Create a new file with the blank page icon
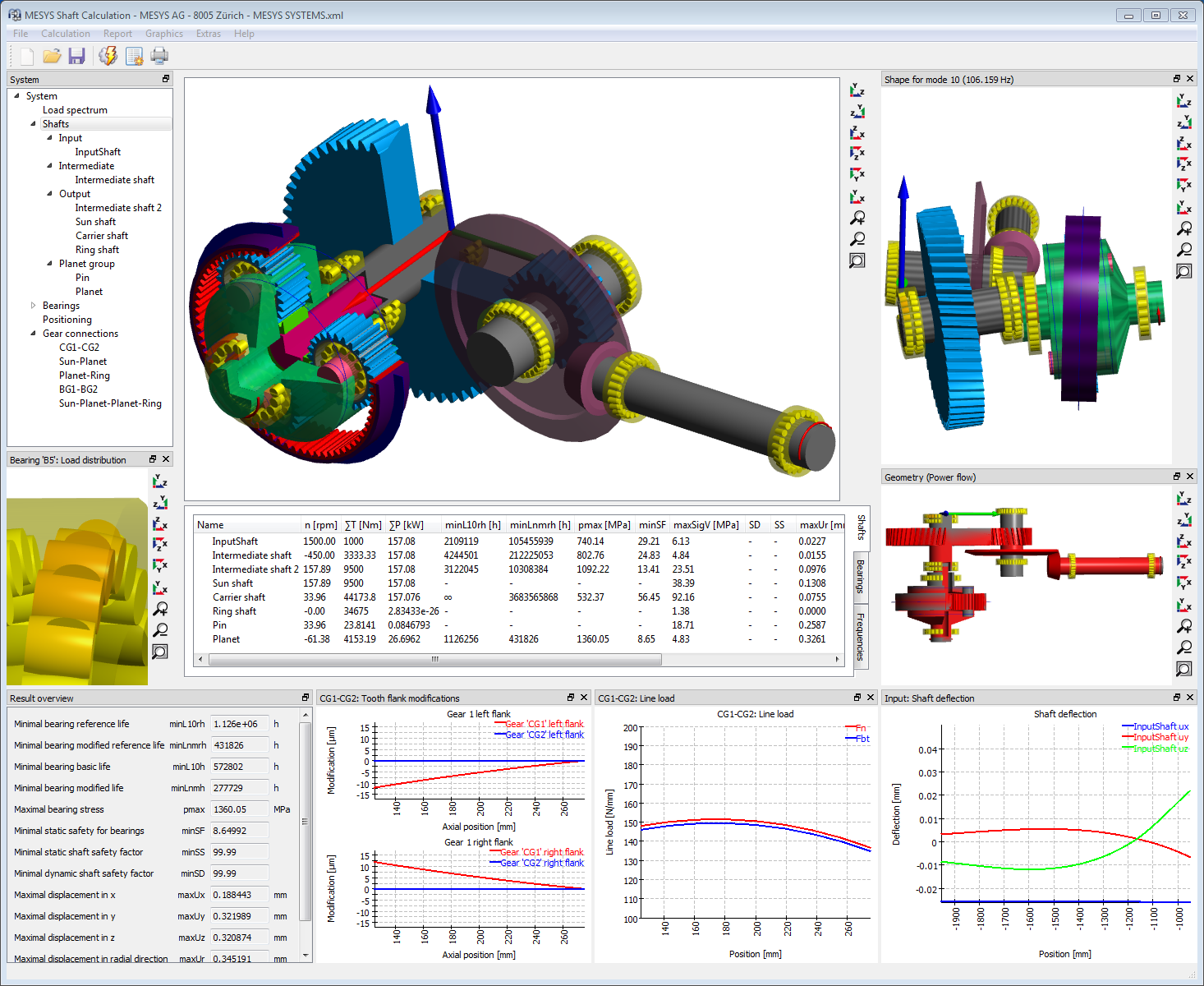Image resolution: width=1204 pixels, height=986 pixels. (x=27, y=56)
